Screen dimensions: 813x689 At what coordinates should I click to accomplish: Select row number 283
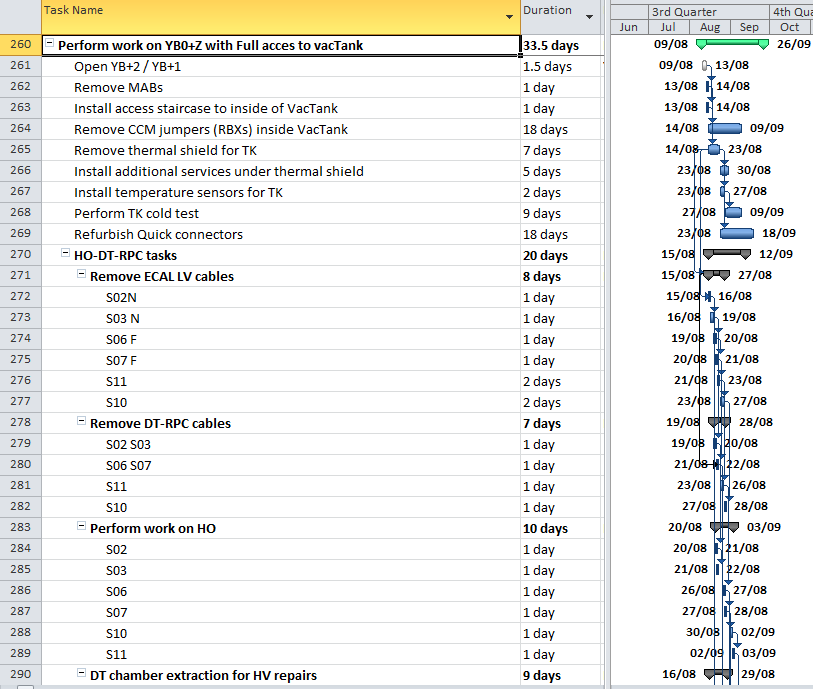21,527
